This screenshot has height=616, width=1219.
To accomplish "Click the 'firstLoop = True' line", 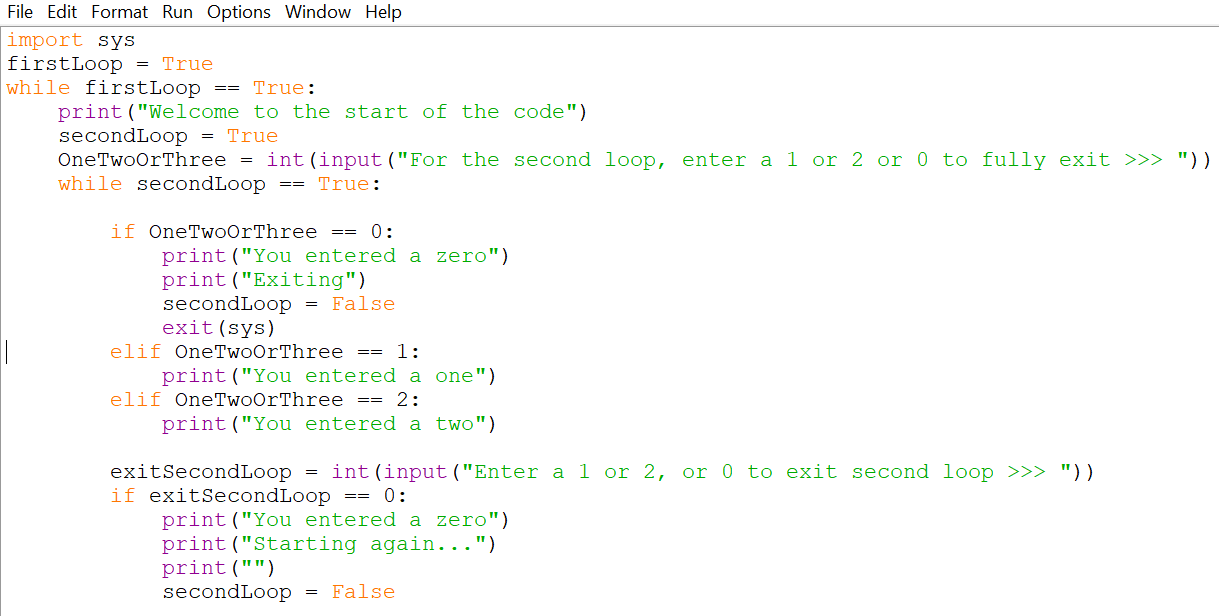I will pos(110,64).
